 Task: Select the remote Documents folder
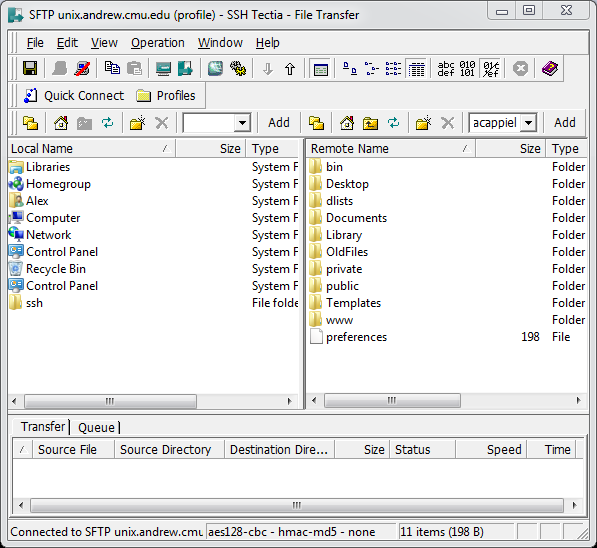coord(348,218)
